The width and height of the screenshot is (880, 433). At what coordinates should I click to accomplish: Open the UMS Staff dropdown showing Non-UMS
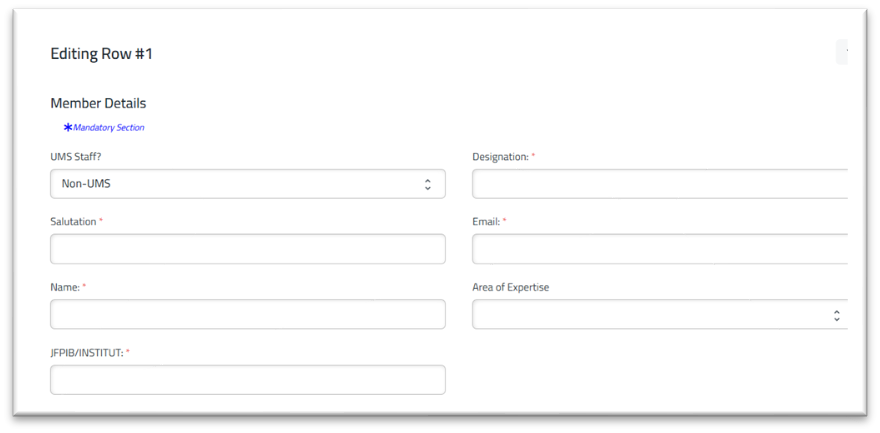(248, 184)
